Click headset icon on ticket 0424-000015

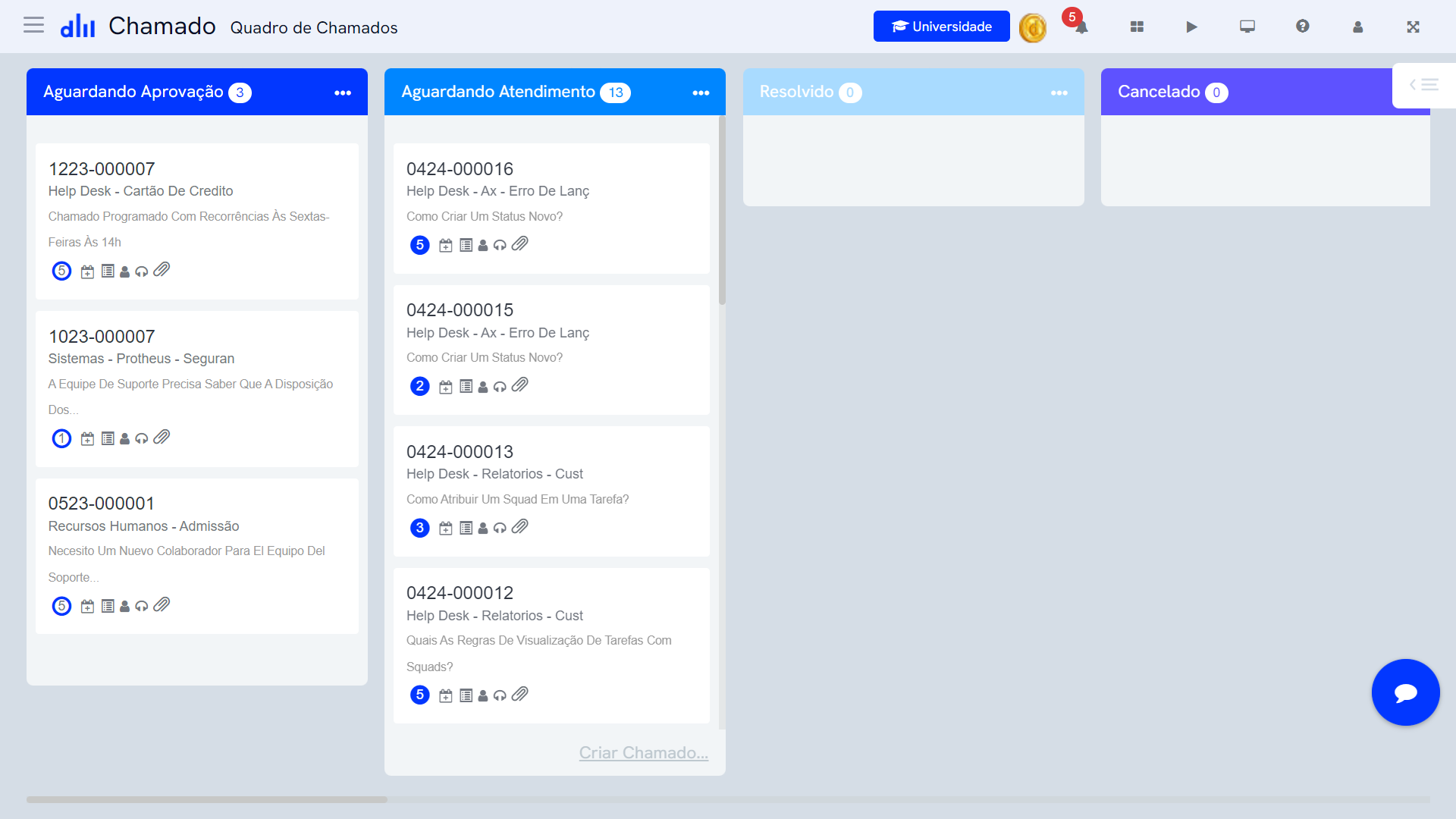(x=499, y=387)
